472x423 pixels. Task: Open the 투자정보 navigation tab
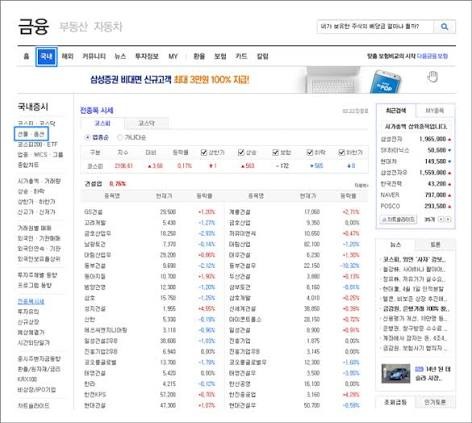(x=147, y=56)
